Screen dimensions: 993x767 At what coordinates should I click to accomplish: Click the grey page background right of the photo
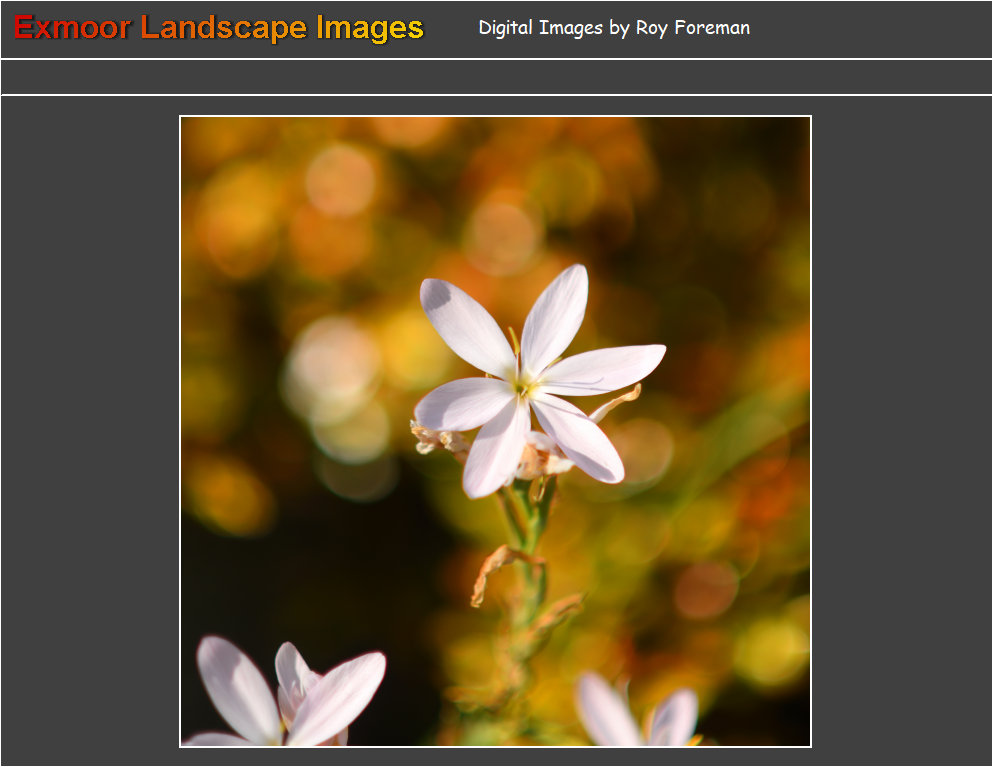click(x=900, y=430)
